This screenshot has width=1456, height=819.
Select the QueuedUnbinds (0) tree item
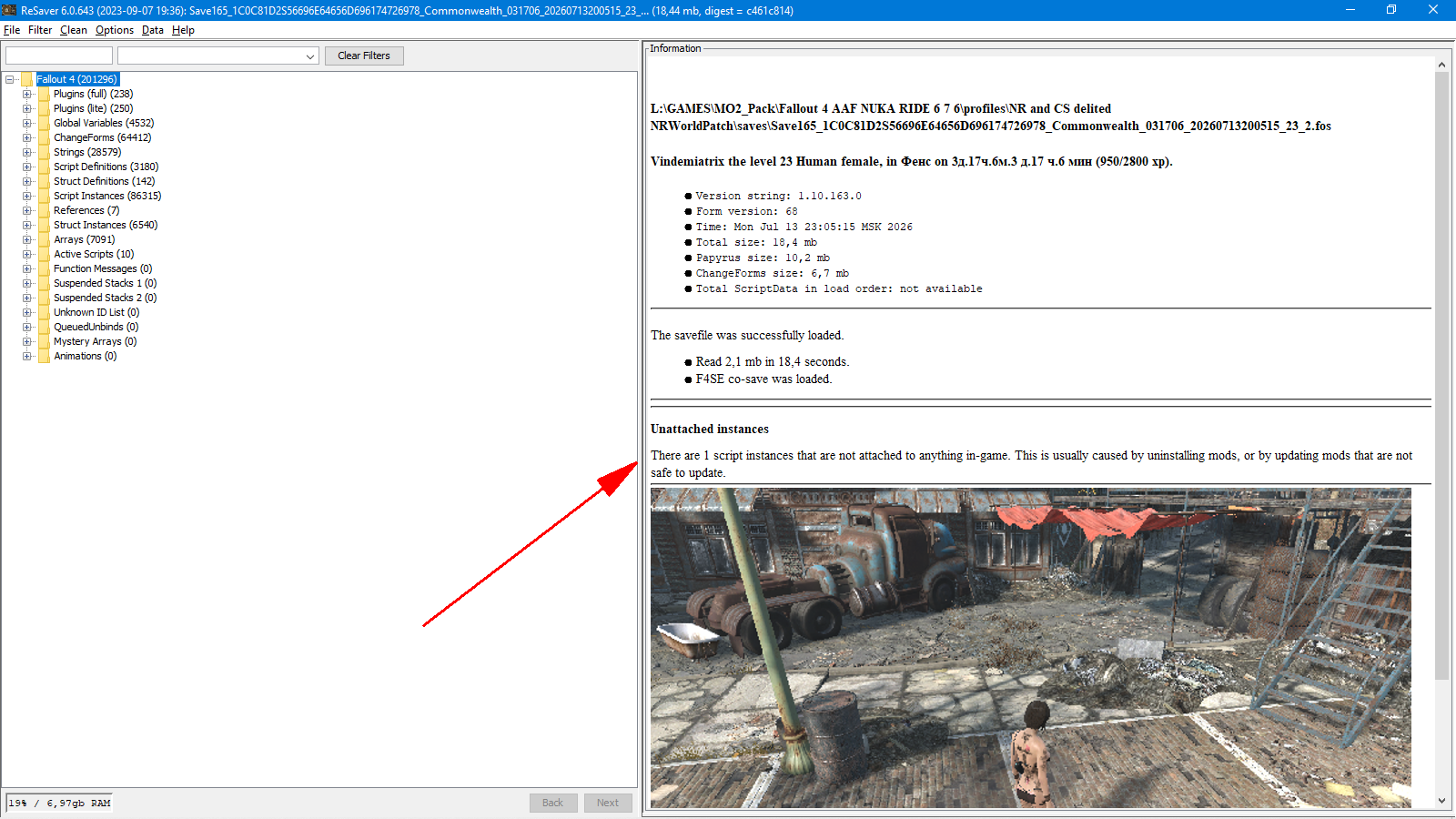tap(96, 327)
